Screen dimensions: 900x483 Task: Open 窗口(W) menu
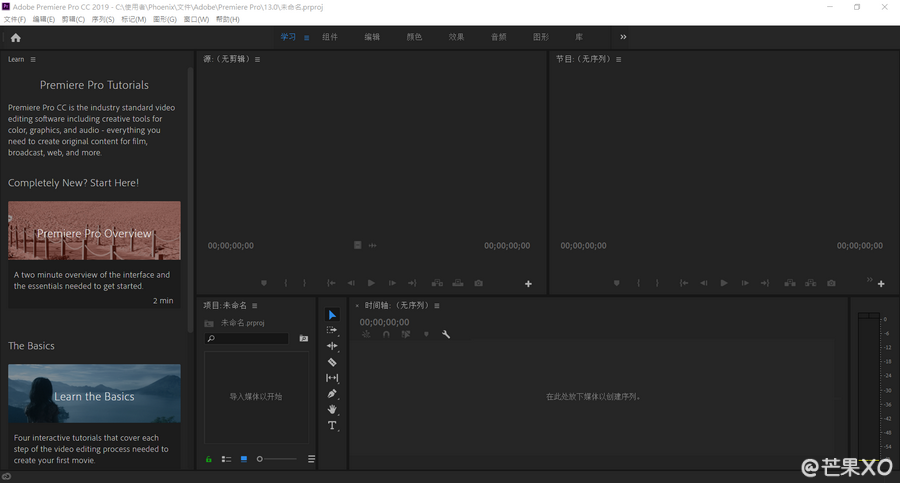(196, 19)
